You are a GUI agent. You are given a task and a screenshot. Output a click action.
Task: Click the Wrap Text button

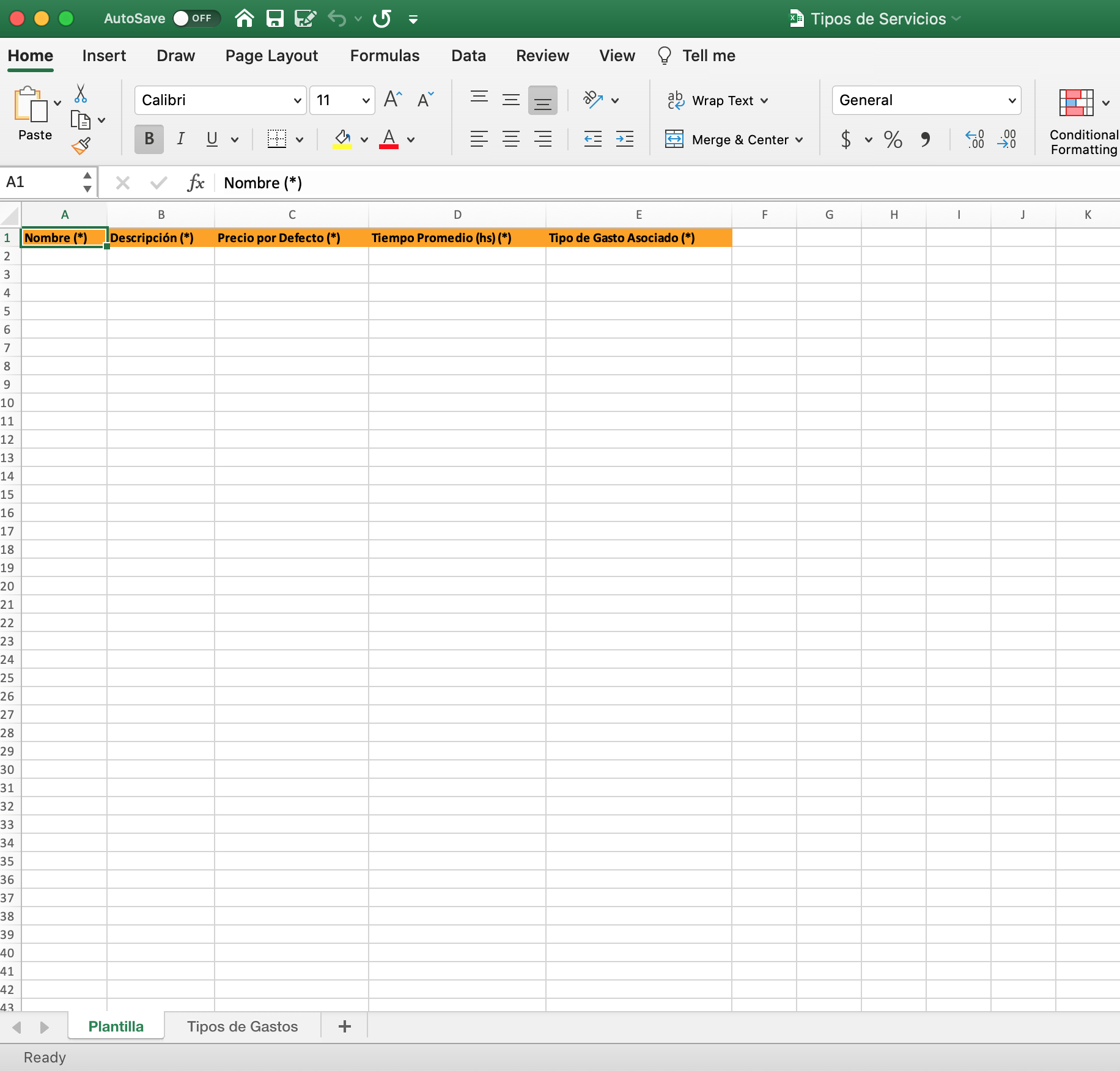[x=717, y=100]
